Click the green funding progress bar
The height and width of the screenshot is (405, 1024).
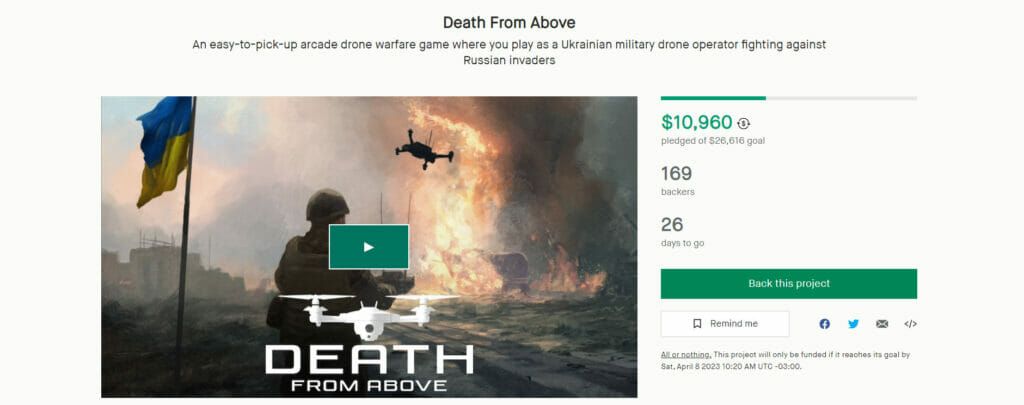click(x=713, y=98)
